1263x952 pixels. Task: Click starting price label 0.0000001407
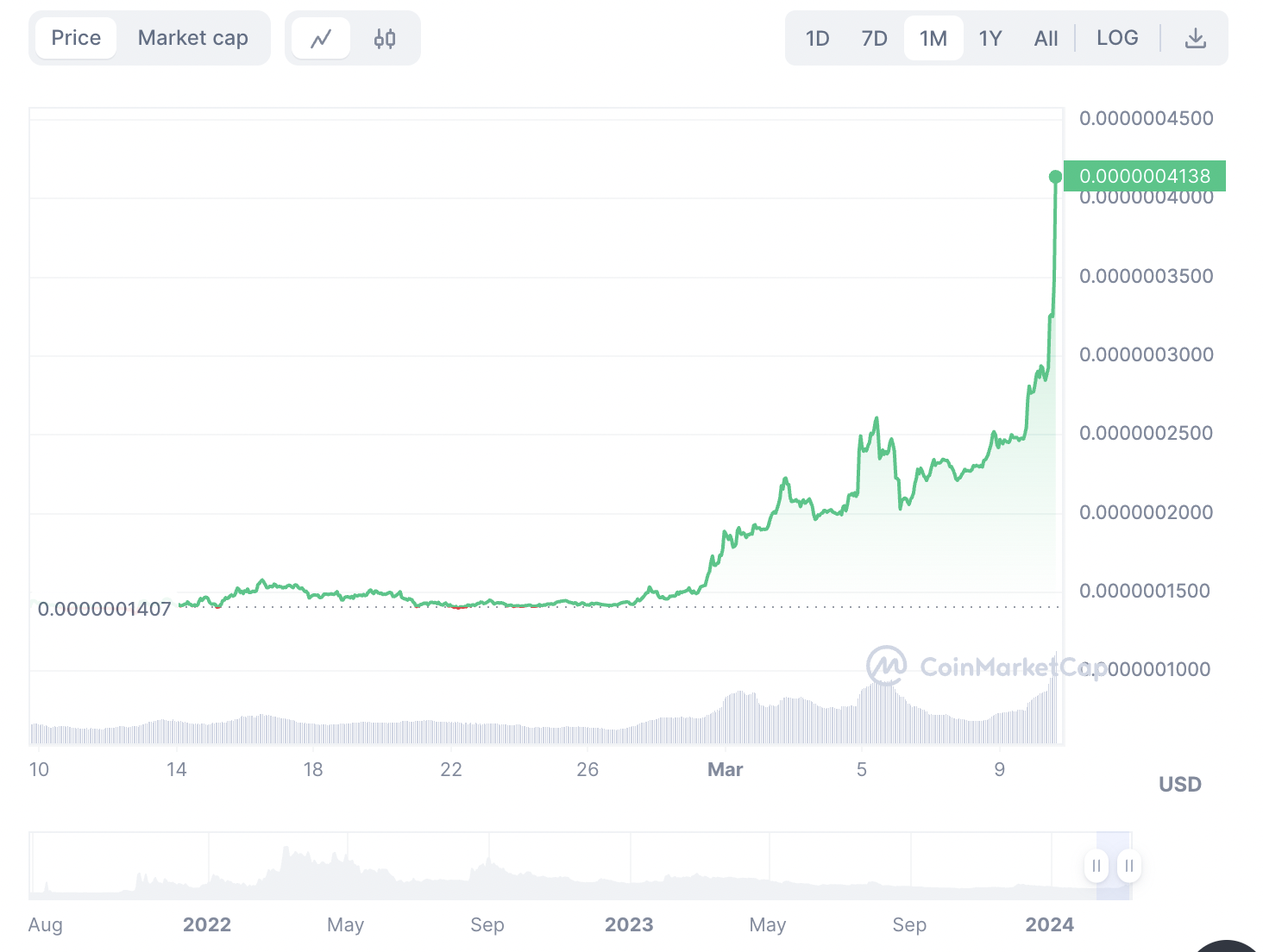point(104,609)
